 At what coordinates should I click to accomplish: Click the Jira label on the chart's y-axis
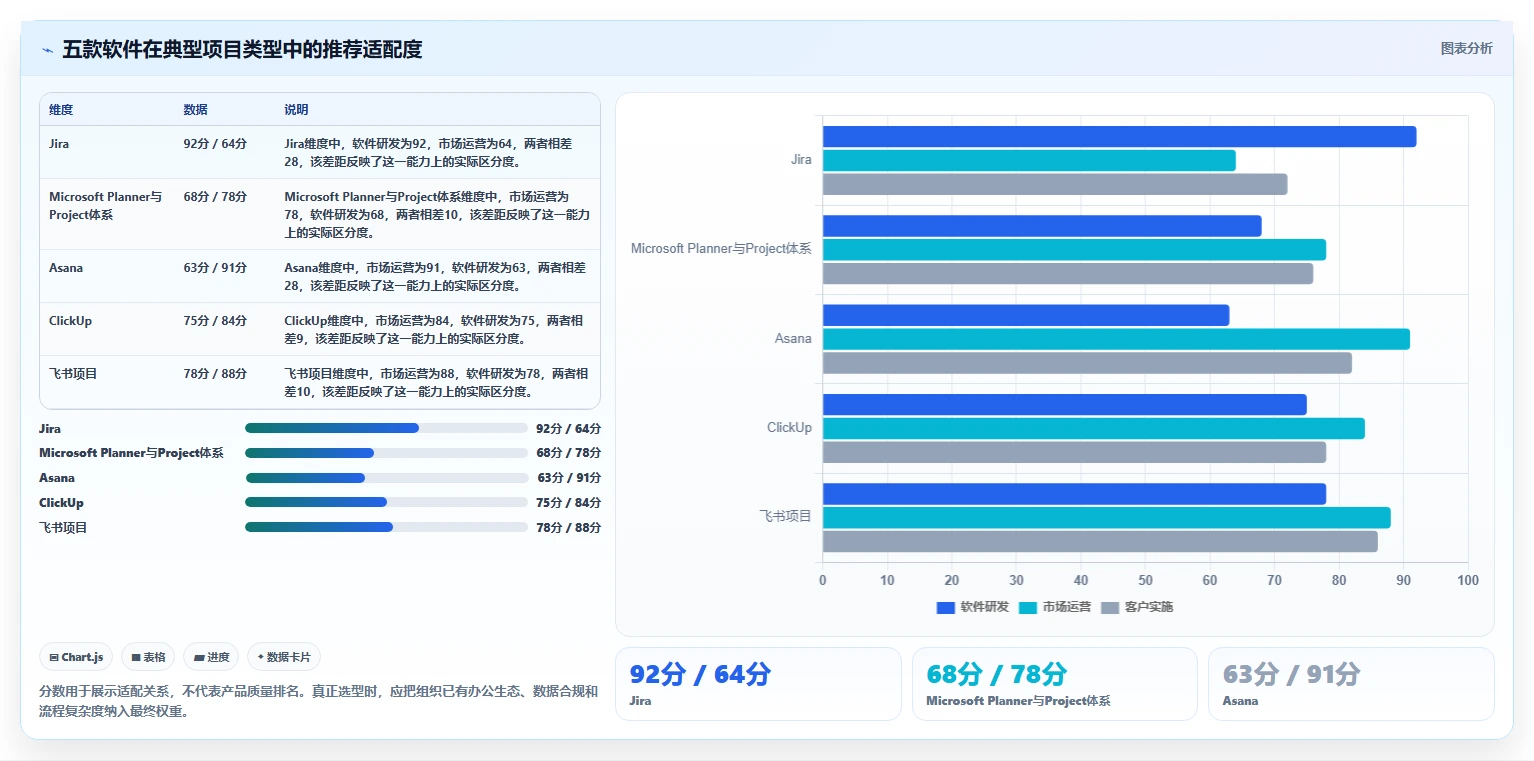(x=801, y=160)
